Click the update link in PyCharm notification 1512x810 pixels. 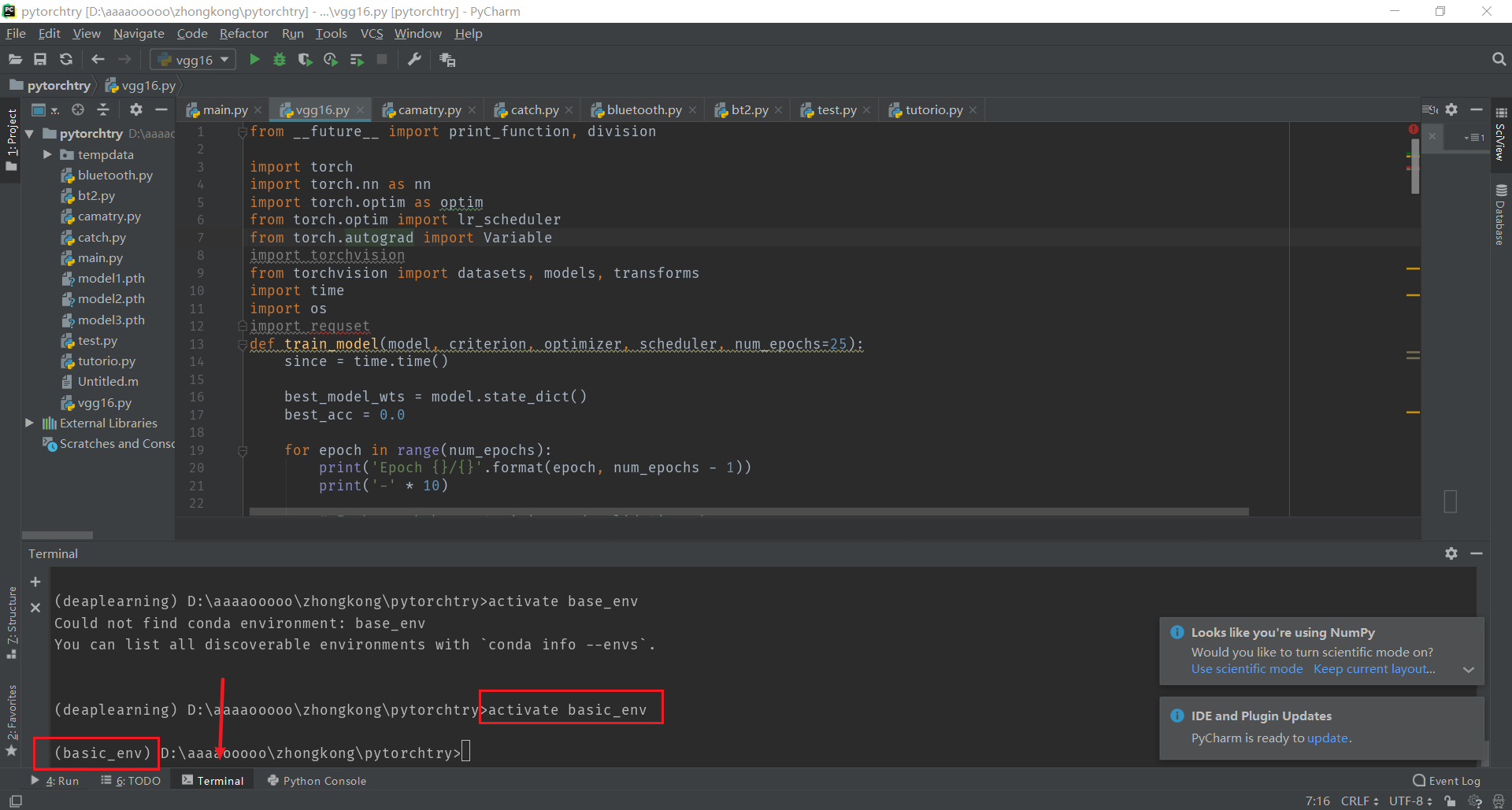pyautogui.click(x=1329, y=738)
